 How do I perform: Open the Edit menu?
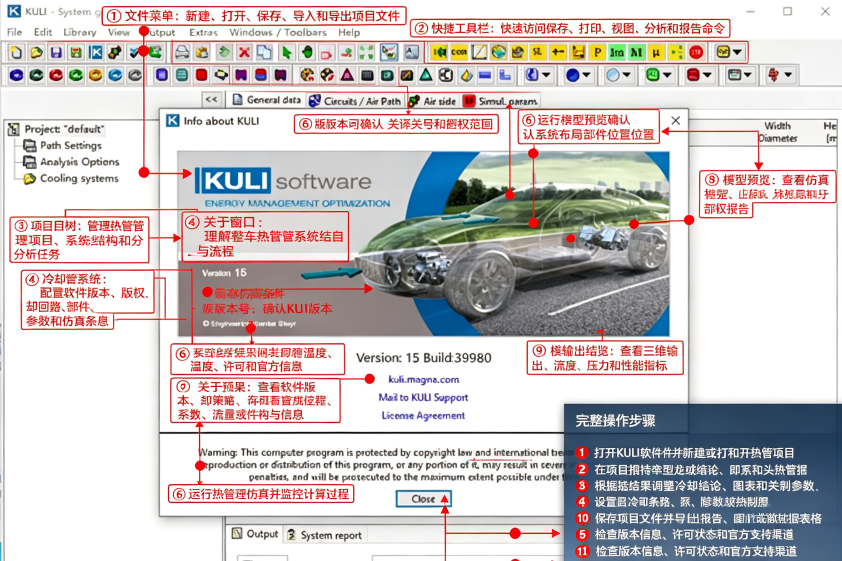(43, 32)
